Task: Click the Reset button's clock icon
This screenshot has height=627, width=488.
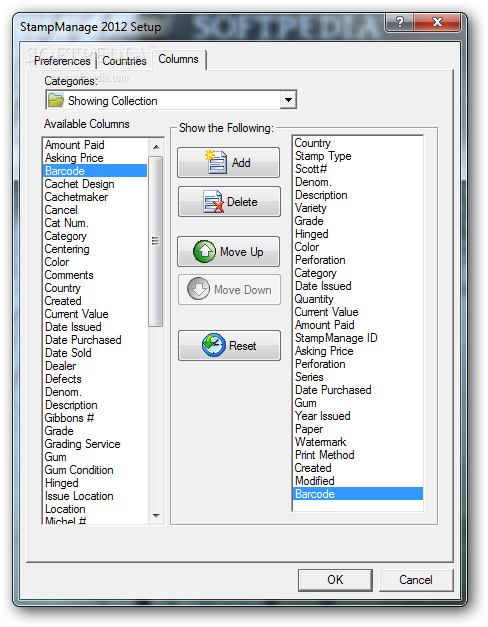Action: click(213, 345)
